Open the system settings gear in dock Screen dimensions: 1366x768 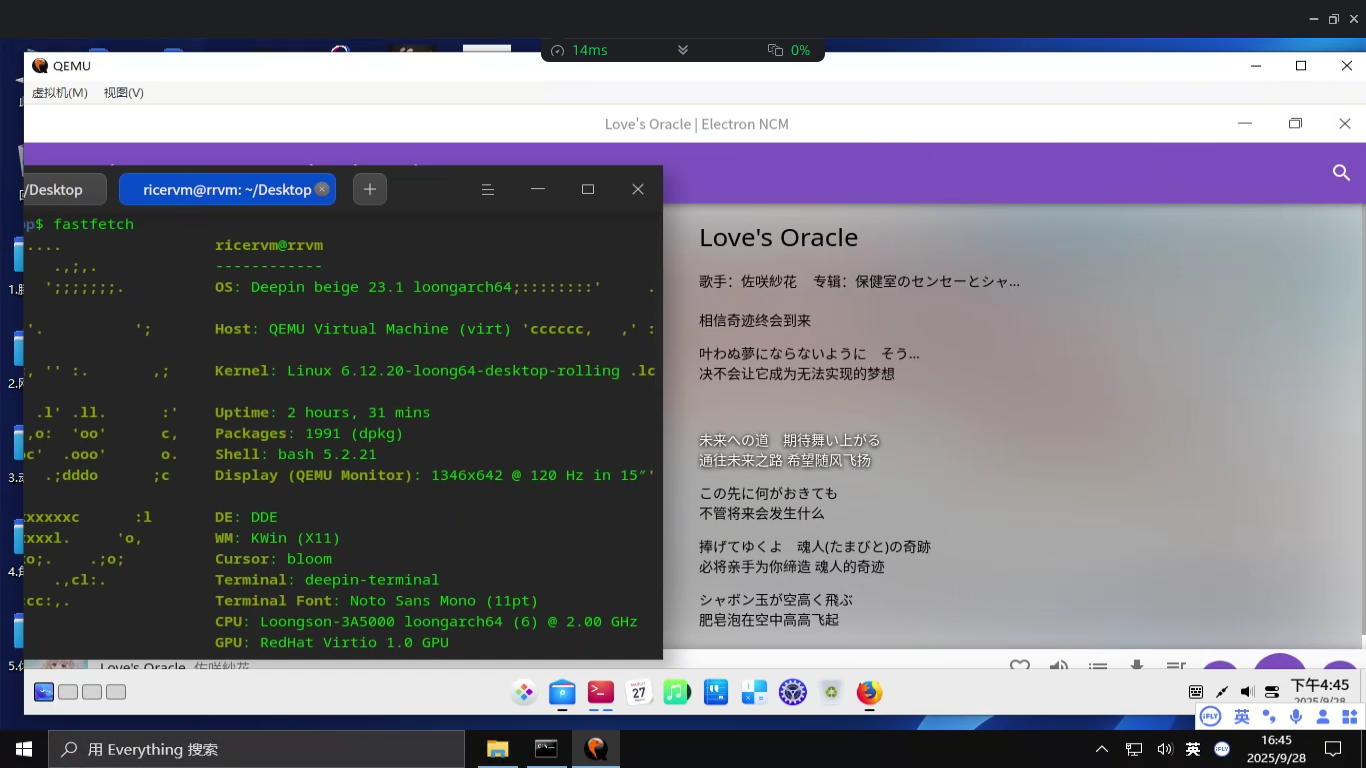click(x=793, y=692)
